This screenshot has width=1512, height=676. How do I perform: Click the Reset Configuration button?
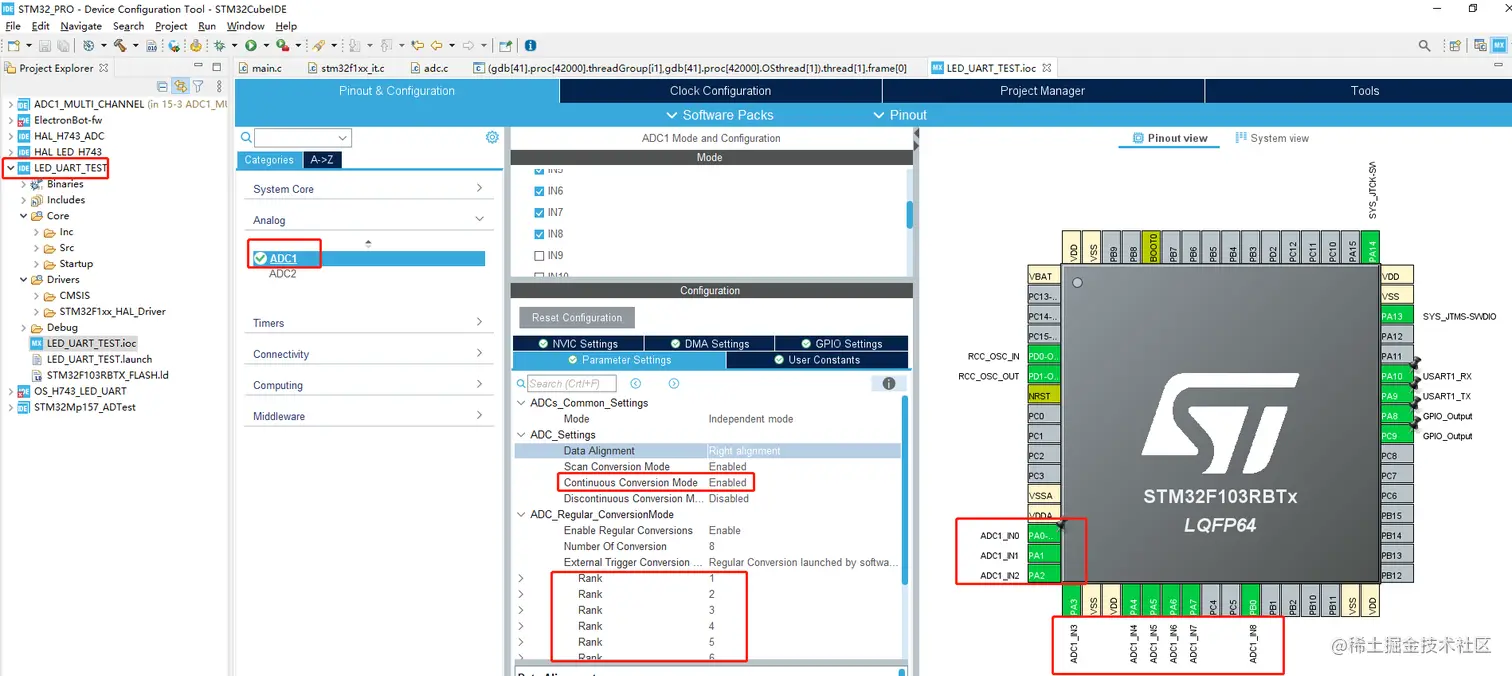(577, 318)
